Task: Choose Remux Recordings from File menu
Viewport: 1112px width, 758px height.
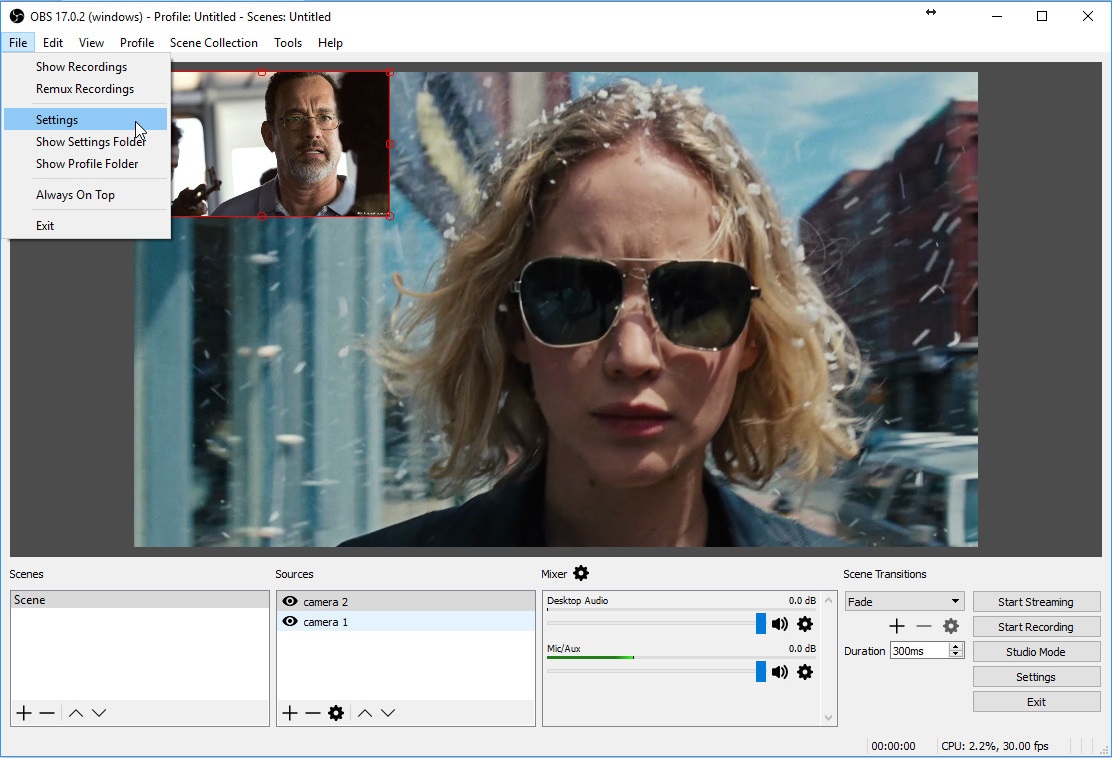Action: click(86, 89)
